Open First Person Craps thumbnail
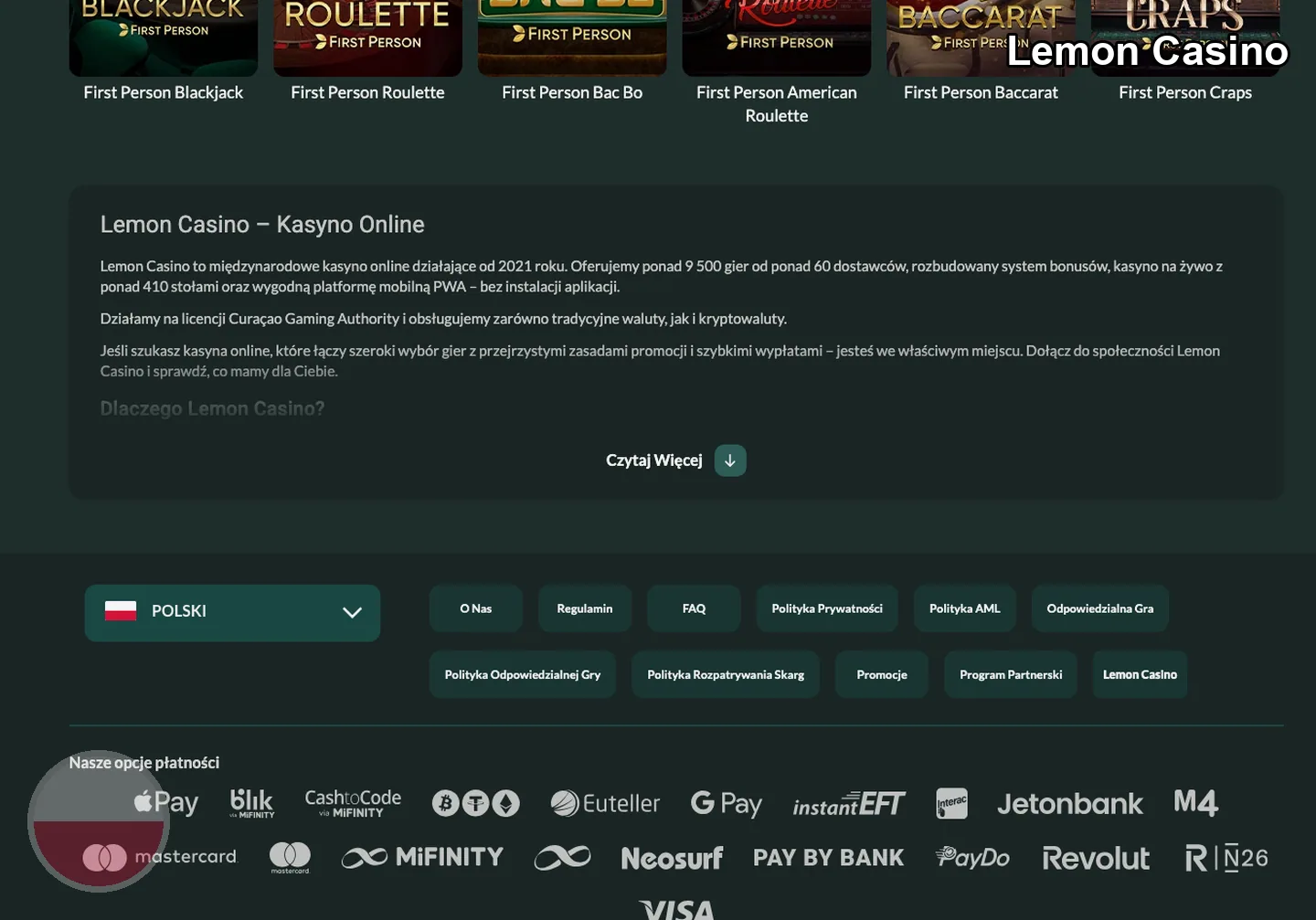The width and height of the screenshot is (1316, 920). click(x=1185, y=37)
